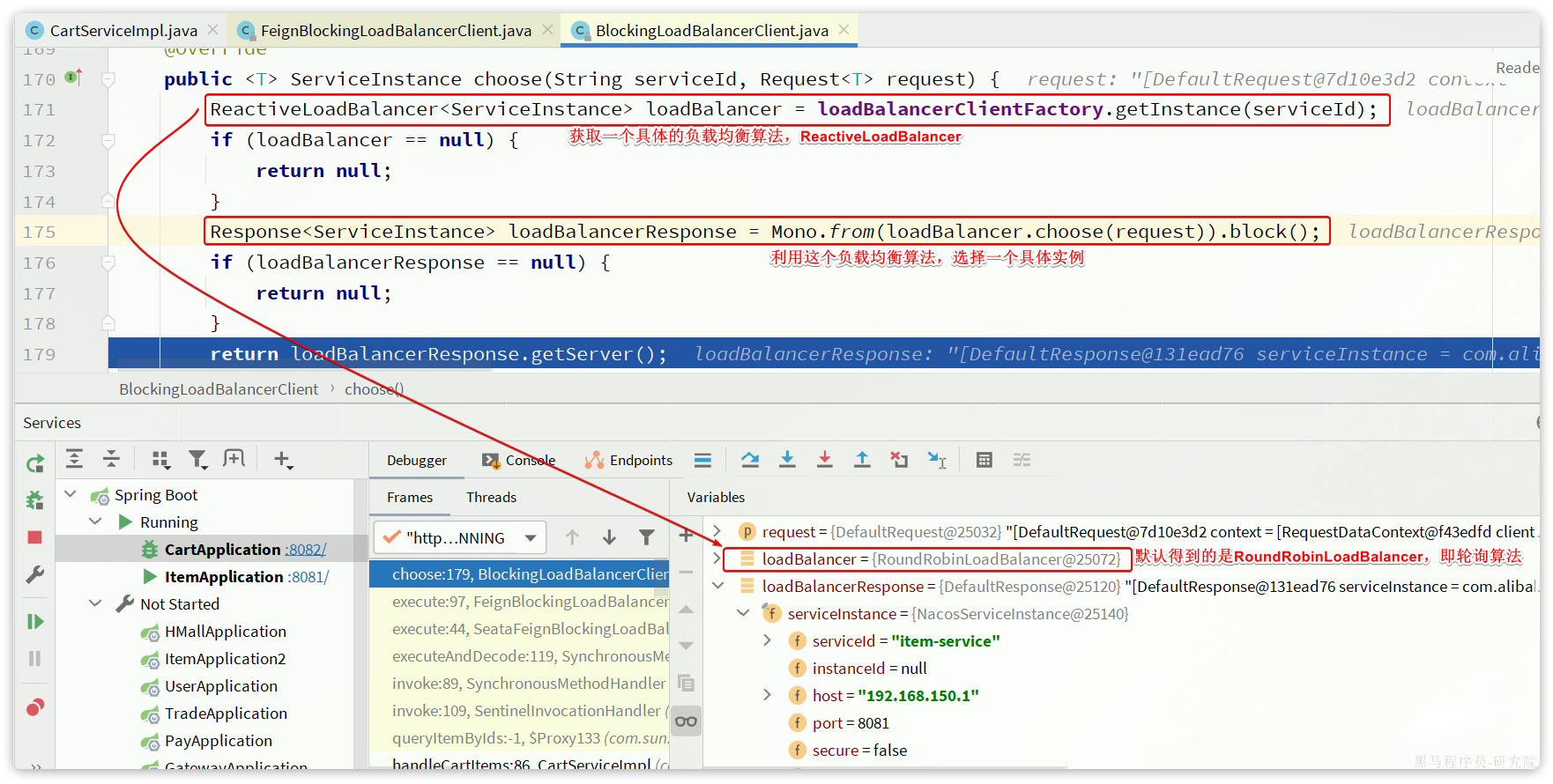Open the thread selector dropdown
Screen dimensions: 1553x784
(x=531, y=538)
